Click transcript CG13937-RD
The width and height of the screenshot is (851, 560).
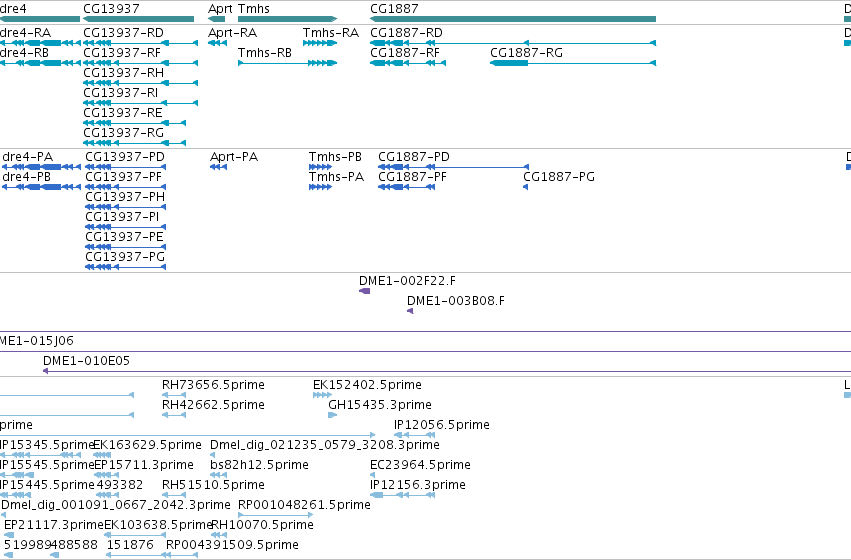click(x=141, y=43)
